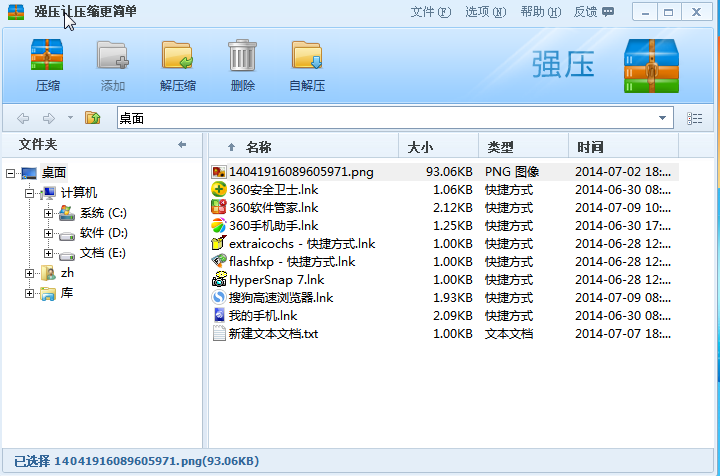Image resolution: width=720 pixels, height=476 pixels.
Task: Select 软件 (D:) drive in tree
Action: (103, 233)
